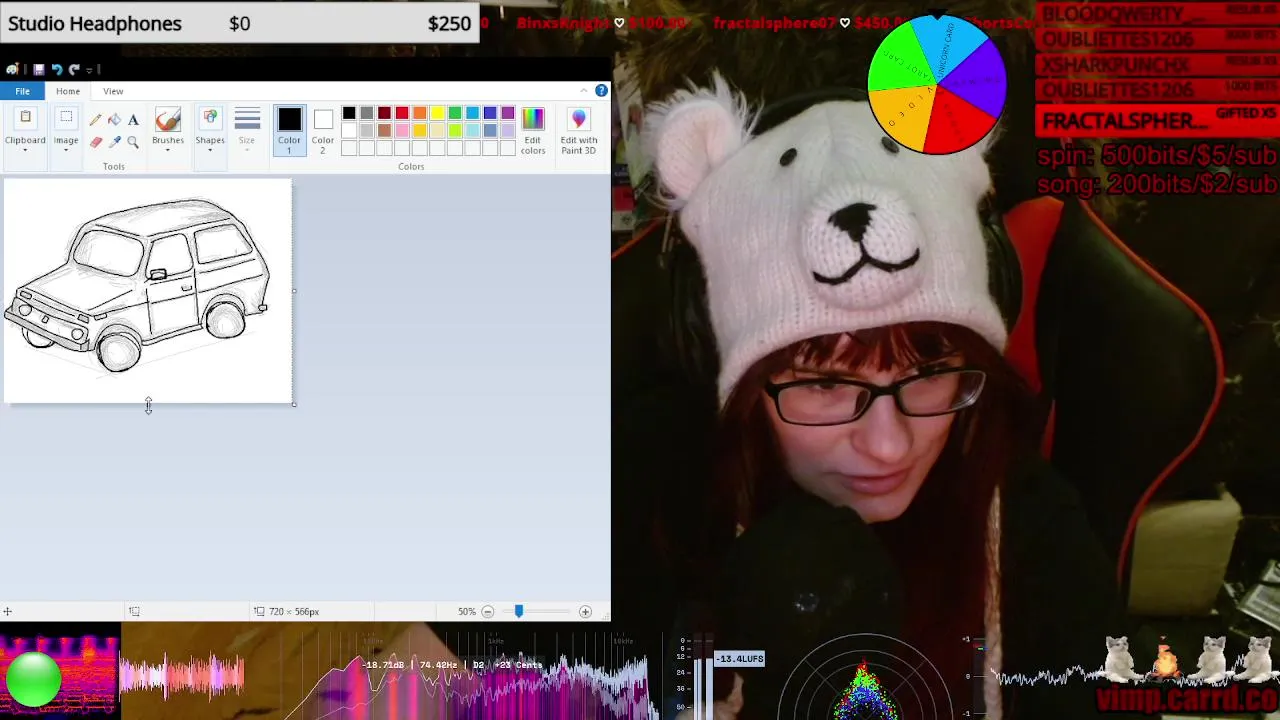This screenshot has width=1280, height=720.
Task: Click the canvas right-edge resize handle
Action: click(294, 291)
